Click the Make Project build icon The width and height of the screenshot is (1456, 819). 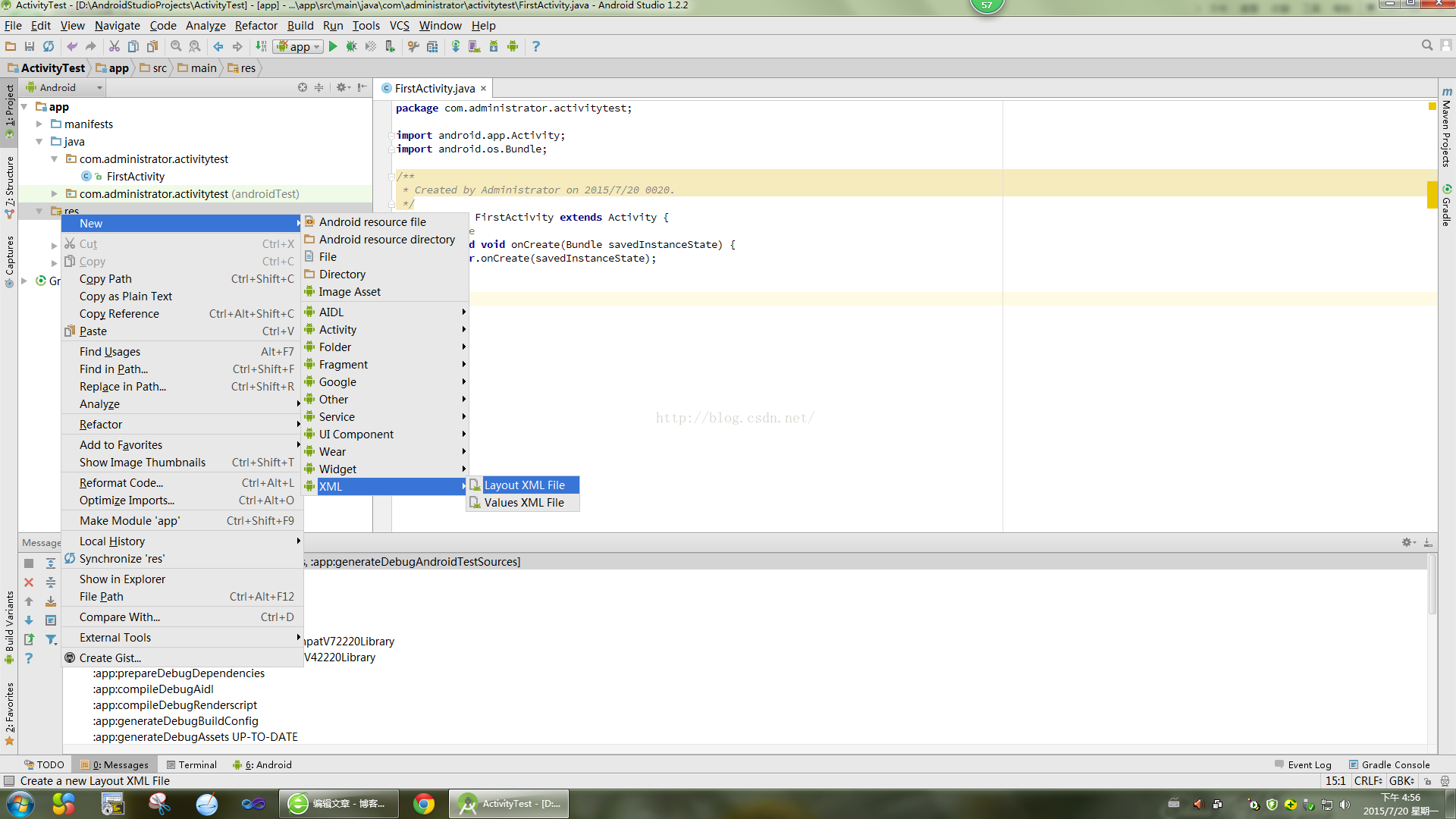261,46
